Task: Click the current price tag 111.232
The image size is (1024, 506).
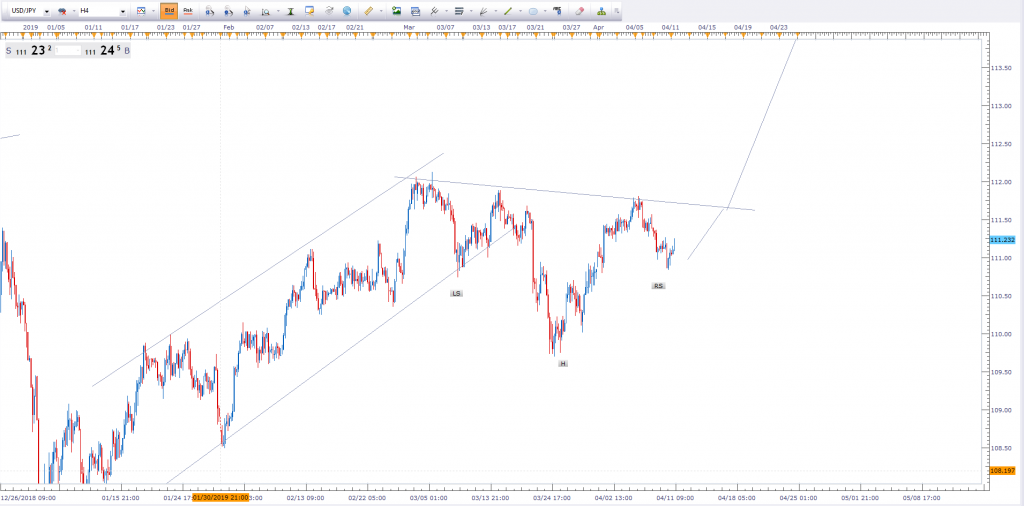Action: click(1005, 240)
